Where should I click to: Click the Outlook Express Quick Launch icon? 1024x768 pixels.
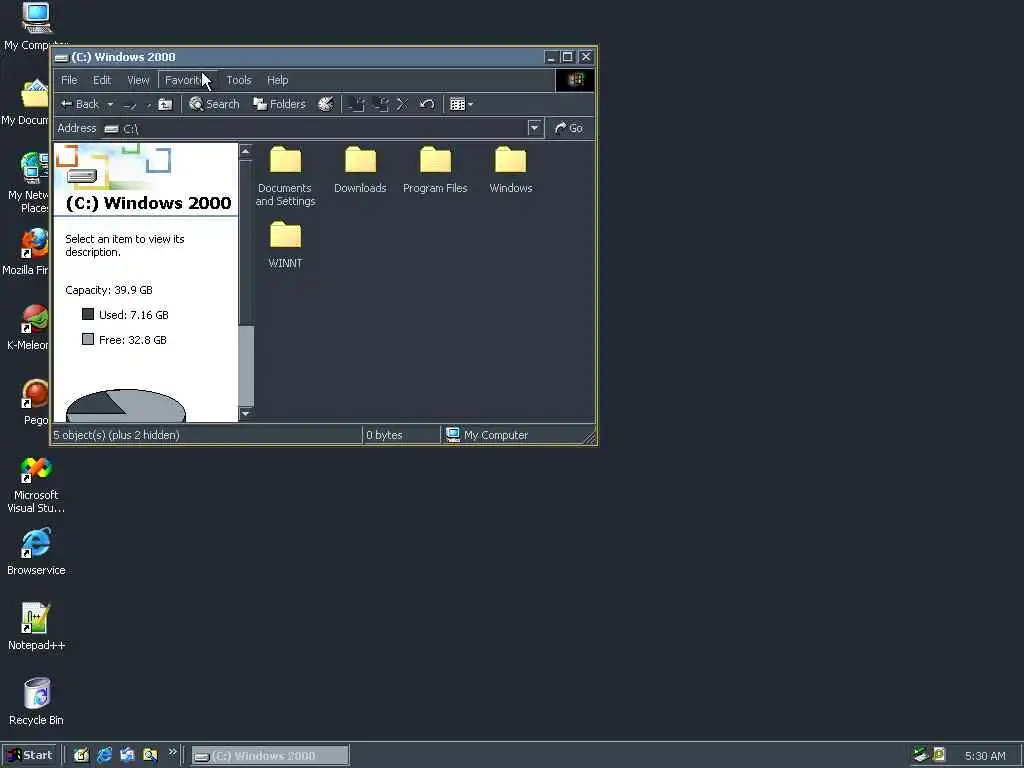click(127, 756)
